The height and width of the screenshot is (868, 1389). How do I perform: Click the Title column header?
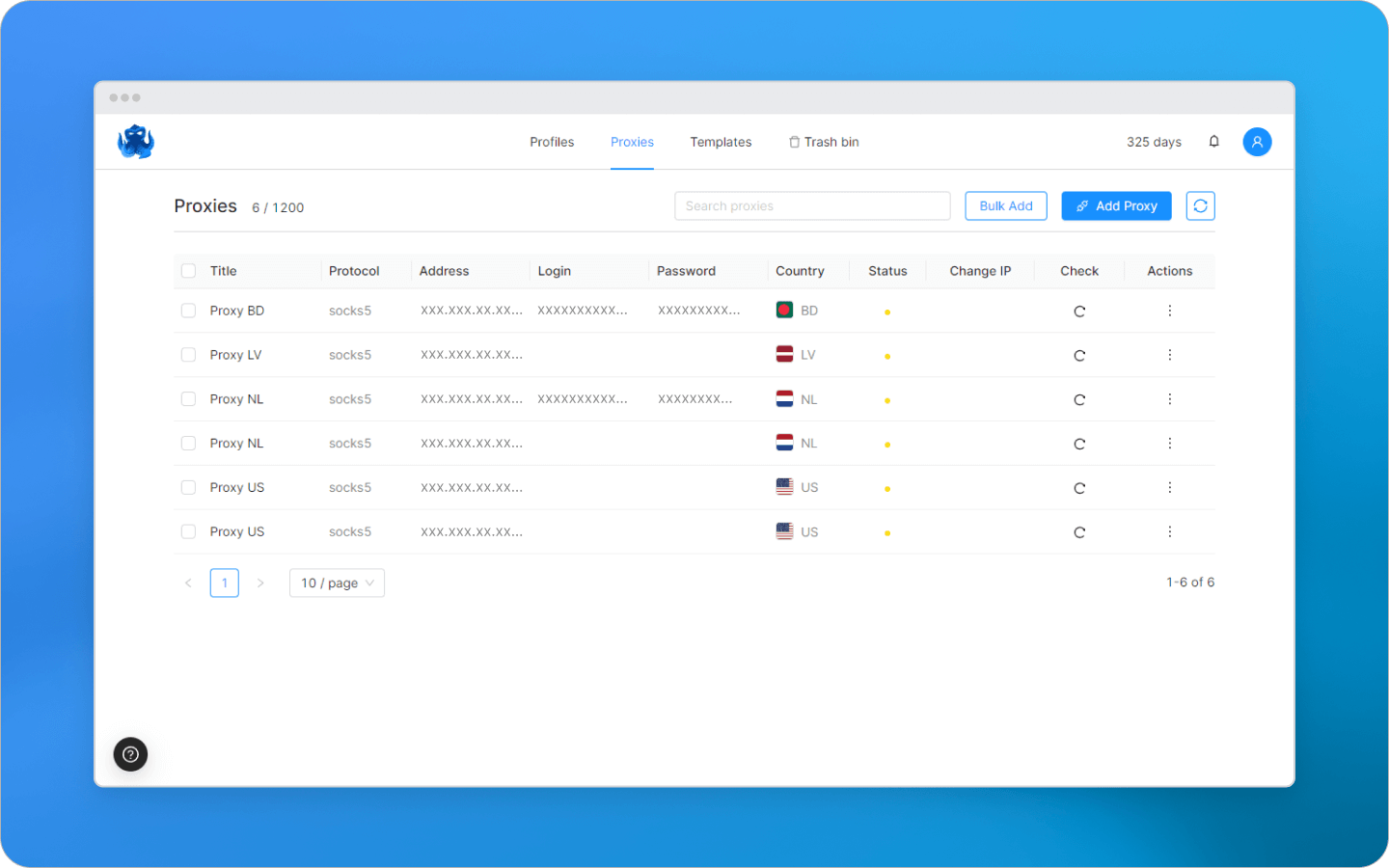point(223,271)
